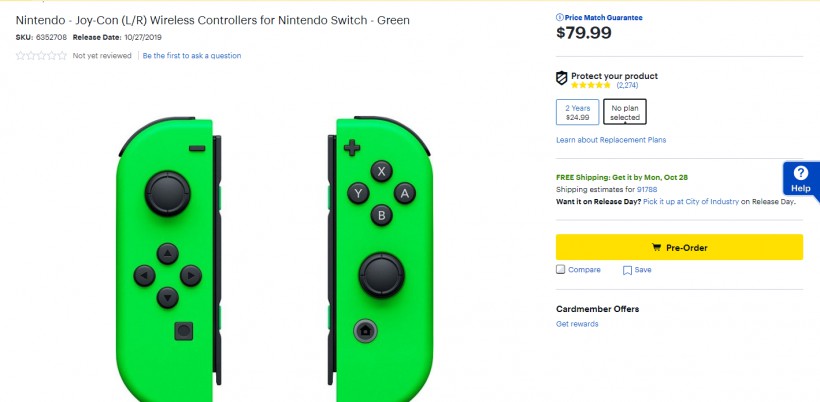Screen dimensions: 820x402
Task: Click the City of Industry store link
Action: [705, 201]
